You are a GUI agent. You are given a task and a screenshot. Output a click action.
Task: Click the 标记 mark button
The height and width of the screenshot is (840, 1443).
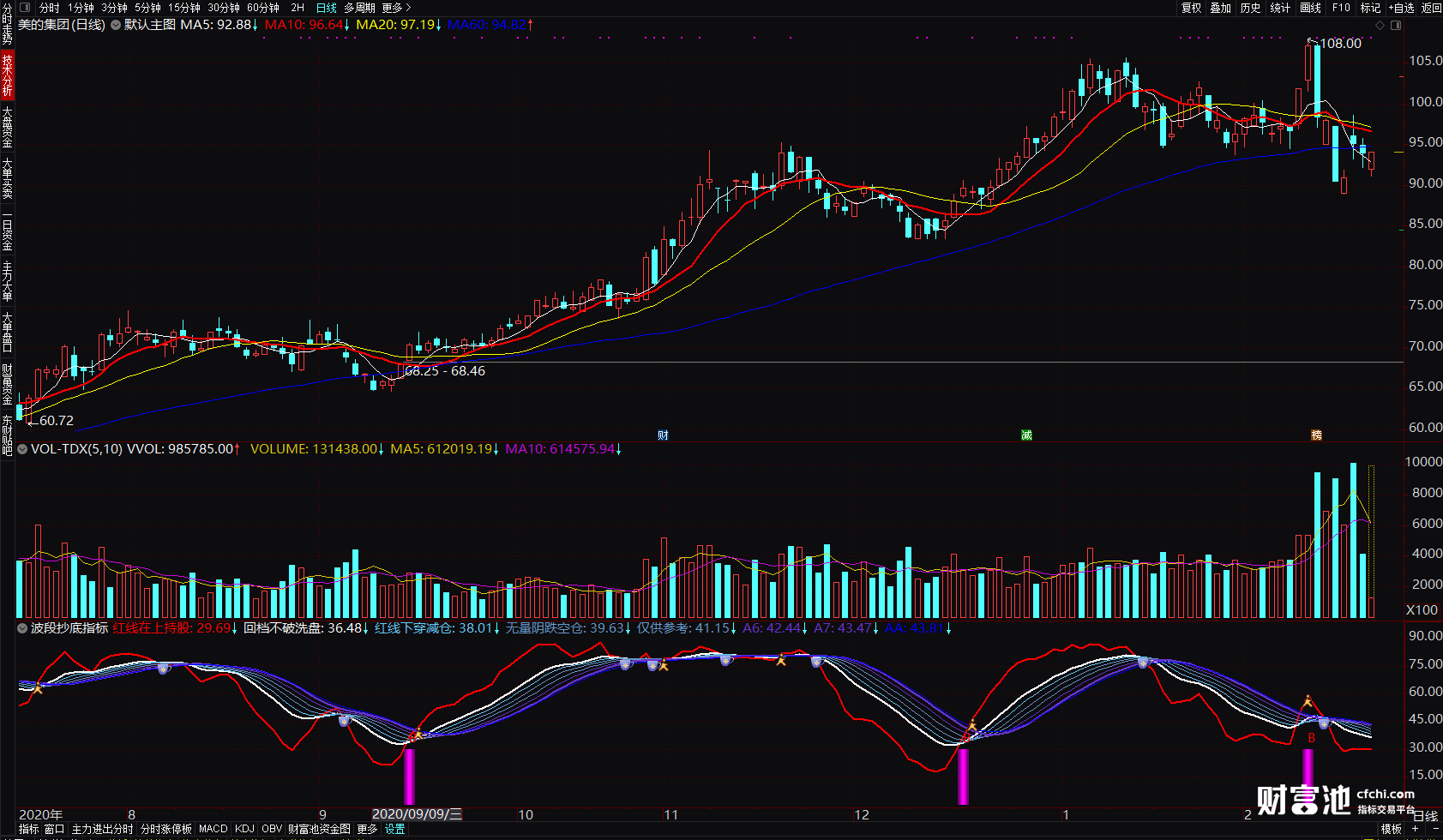(1370, 8)
